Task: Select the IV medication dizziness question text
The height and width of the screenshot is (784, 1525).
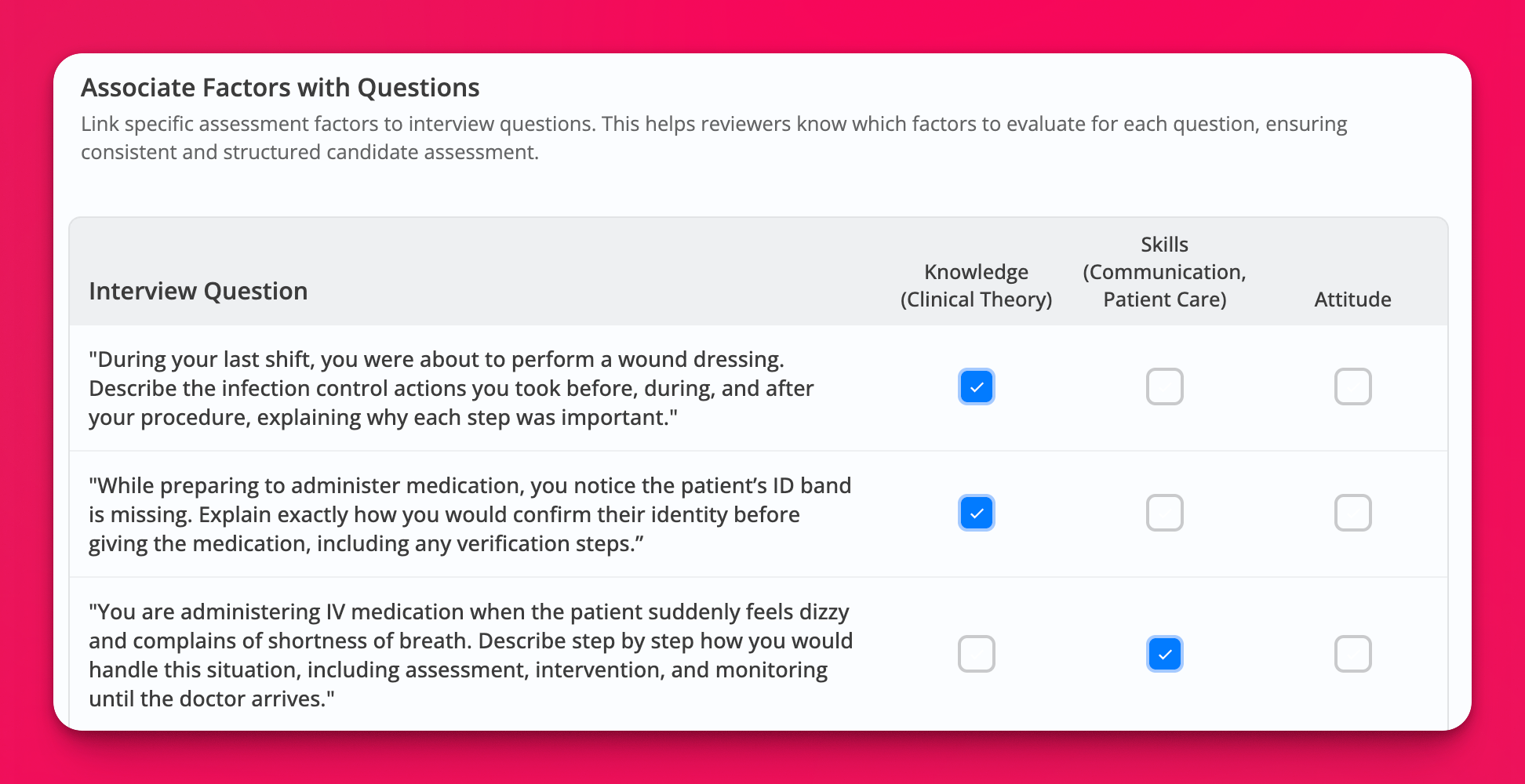Action: coord(471,655)
